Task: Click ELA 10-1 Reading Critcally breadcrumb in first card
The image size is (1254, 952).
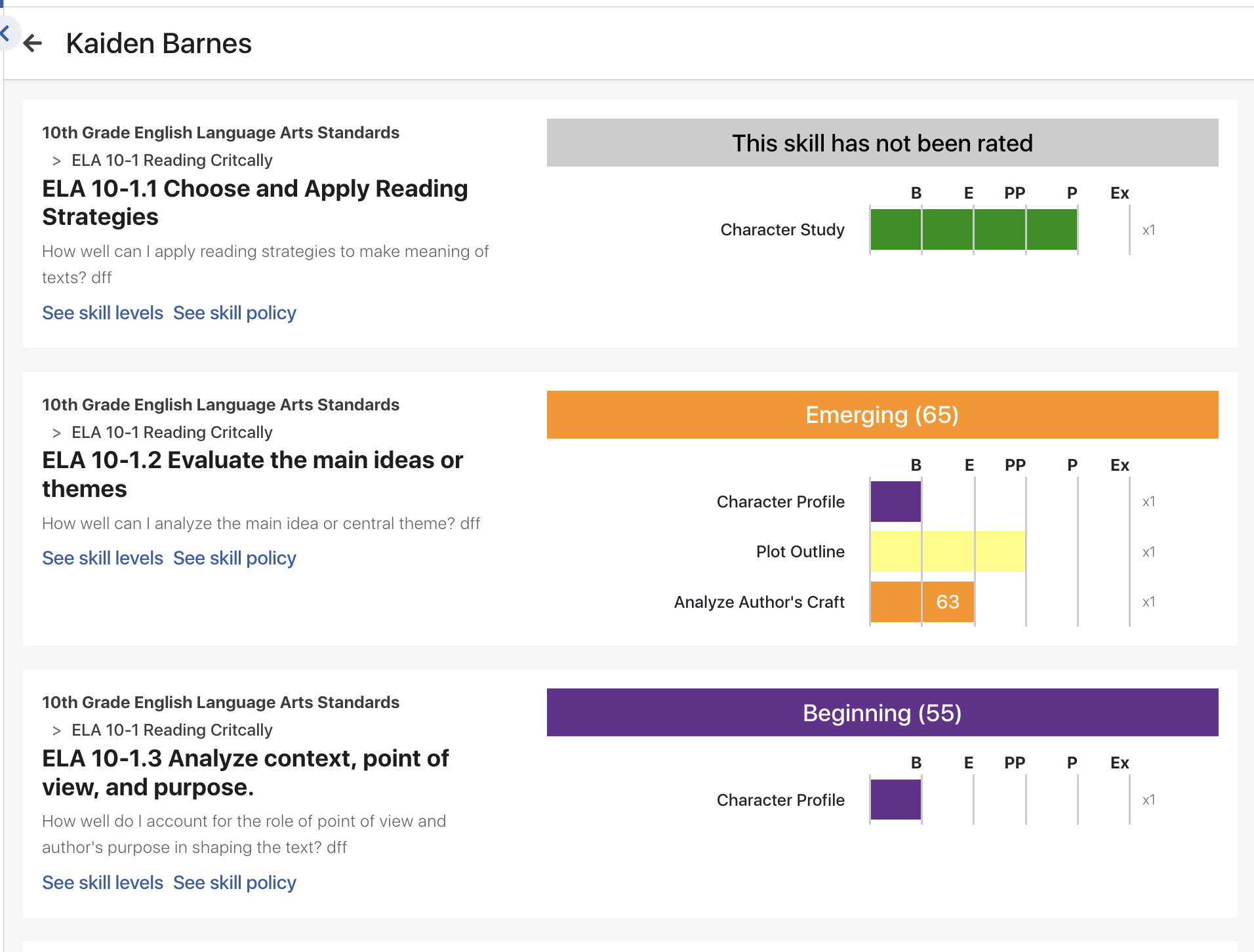Action: pyautogui.click(x=172, y=161)
